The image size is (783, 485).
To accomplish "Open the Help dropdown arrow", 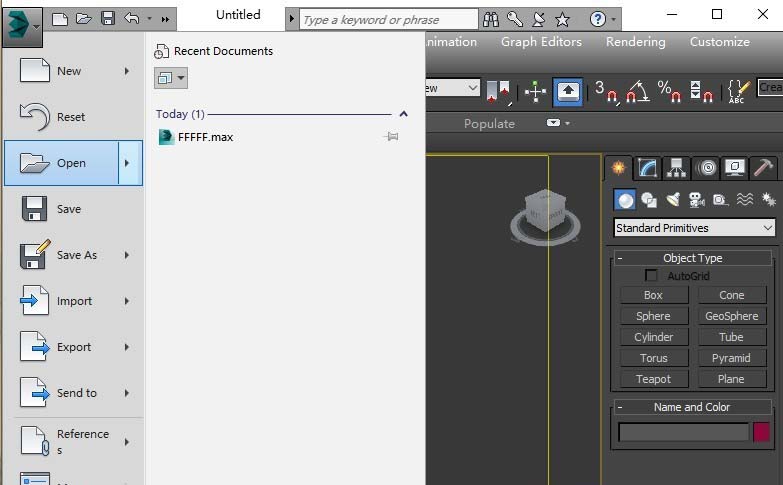I will coord(614,20).
